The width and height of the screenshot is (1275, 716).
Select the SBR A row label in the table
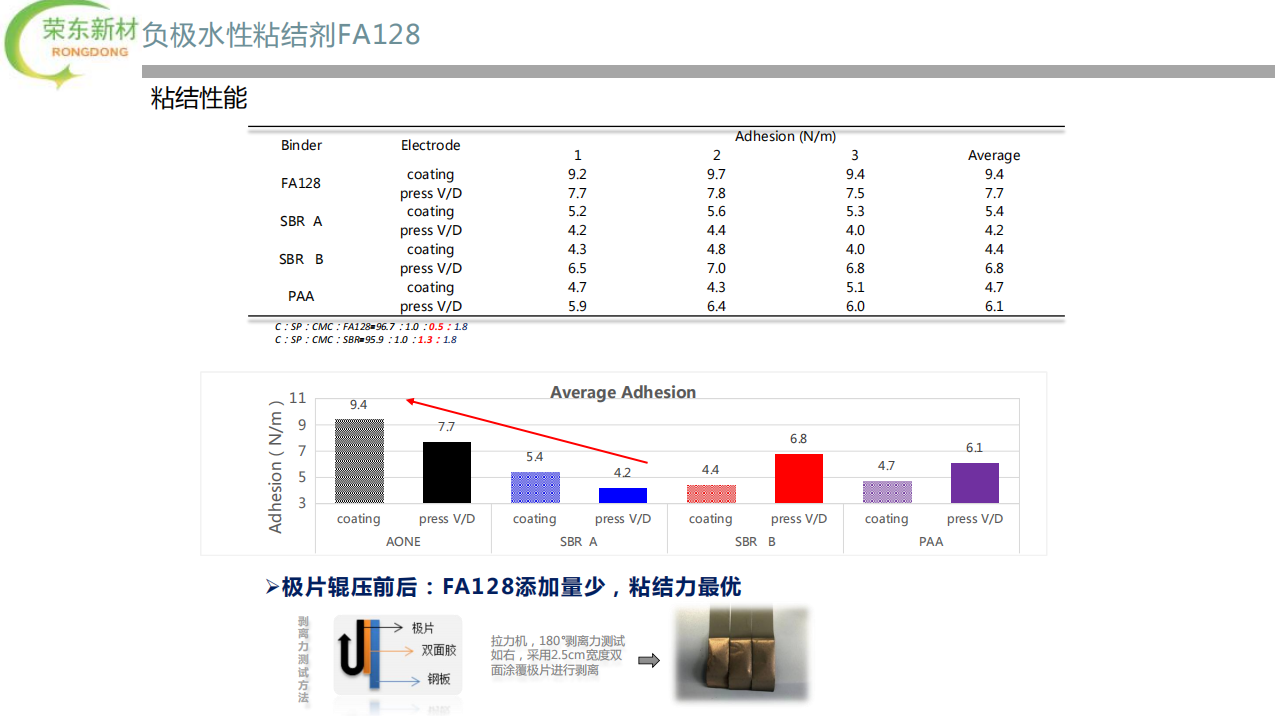[x=301, y=221]
